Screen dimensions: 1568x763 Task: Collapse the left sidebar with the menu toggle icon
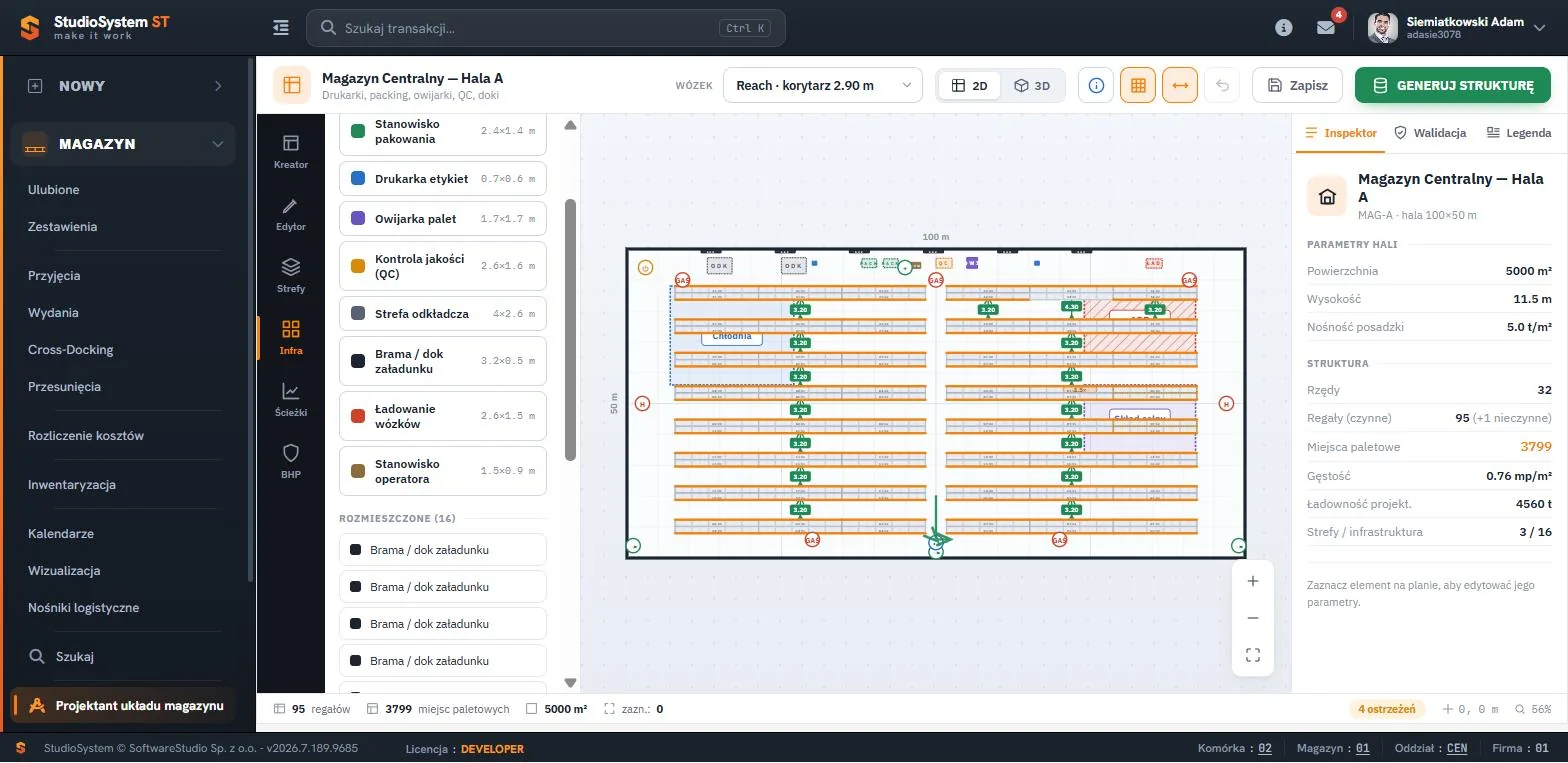coord(281,28)
